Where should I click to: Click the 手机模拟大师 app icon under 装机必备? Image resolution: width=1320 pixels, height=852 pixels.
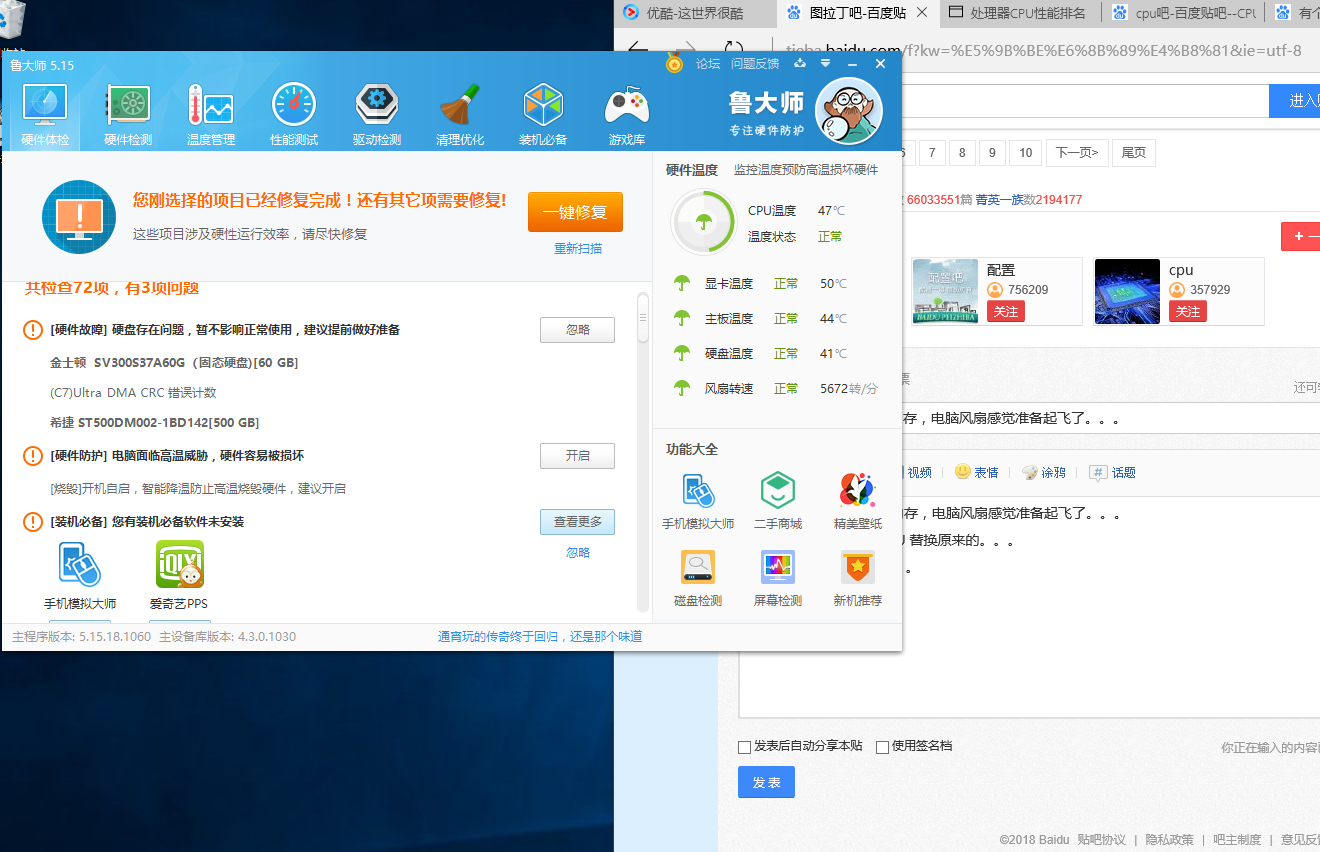pos(80,565)
